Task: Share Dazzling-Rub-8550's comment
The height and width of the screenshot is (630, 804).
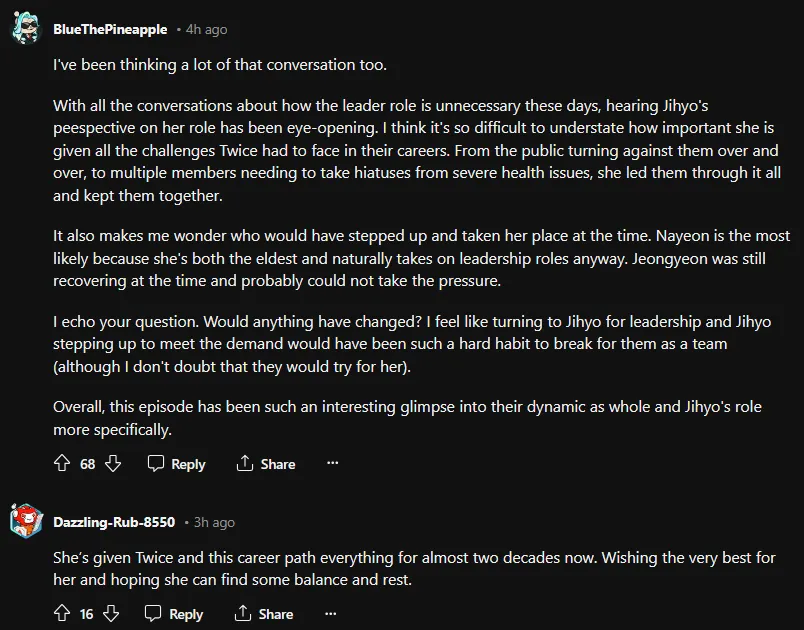Action: pyautogui.click(x=263, y=614)
